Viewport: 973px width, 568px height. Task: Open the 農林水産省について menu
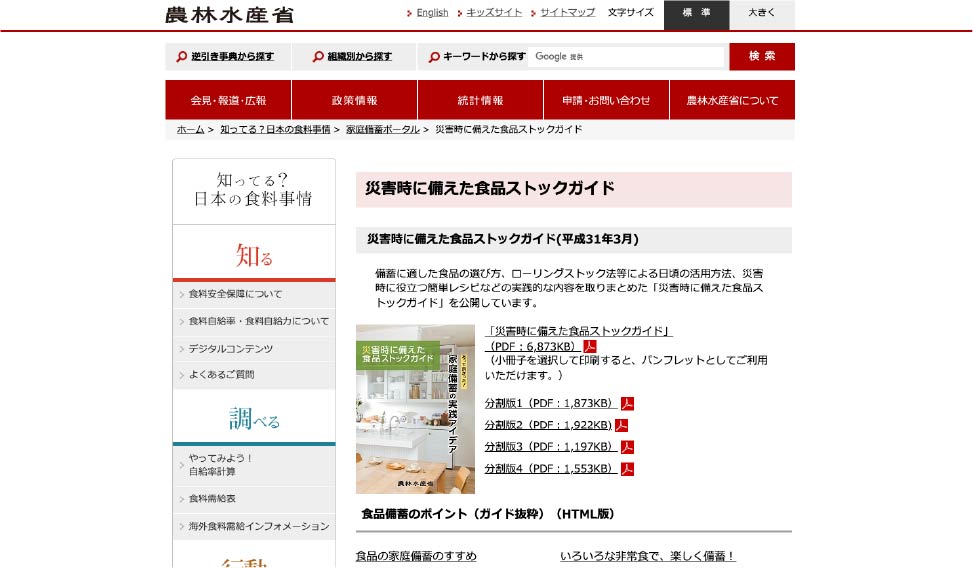732,100
